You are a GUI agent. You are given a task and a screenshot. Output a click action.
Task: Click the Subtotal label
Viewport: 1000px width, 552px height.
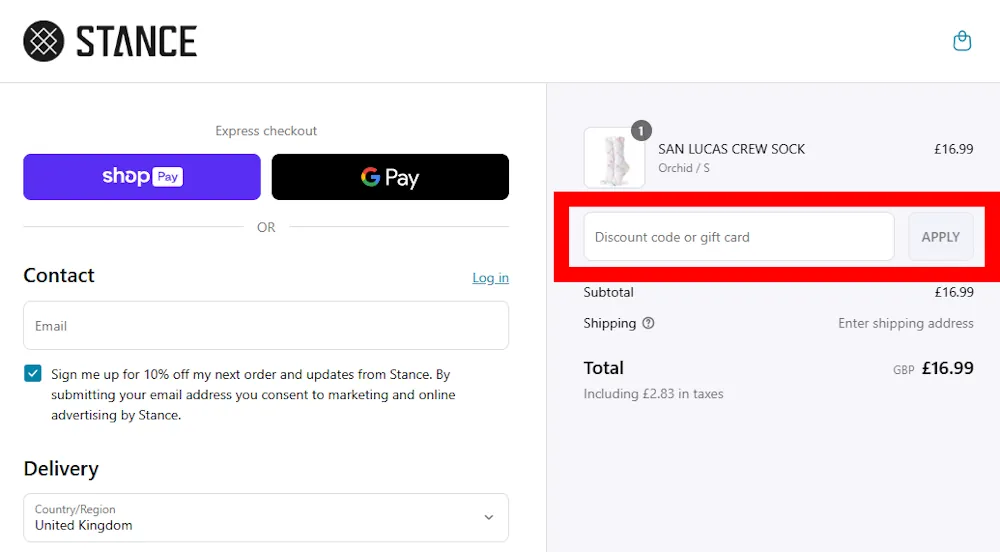[x=608, y=293]
